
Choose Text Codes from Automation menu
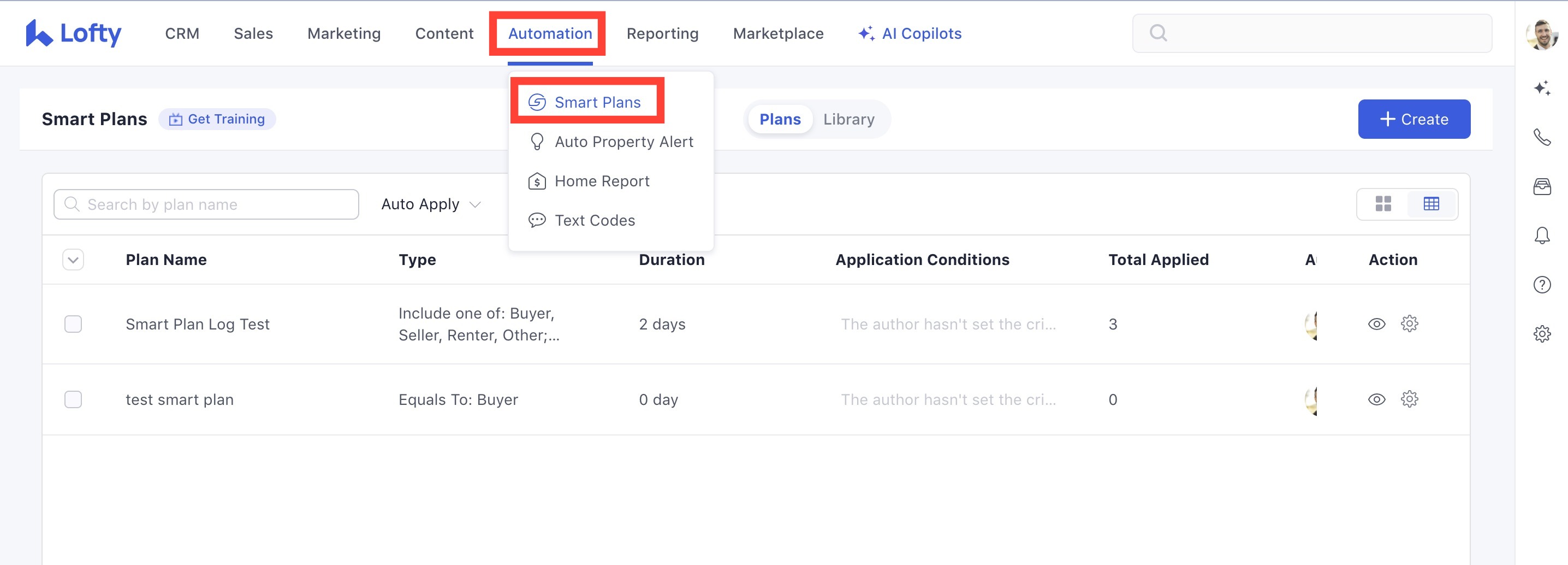tap(594, 220)
